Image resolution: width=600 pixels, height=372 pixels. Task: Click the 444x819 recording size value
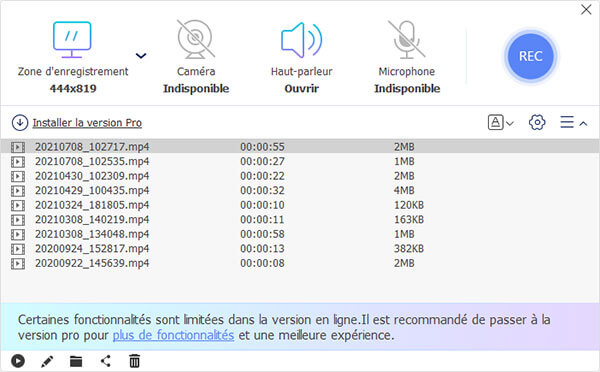click(x=73, y=88)
